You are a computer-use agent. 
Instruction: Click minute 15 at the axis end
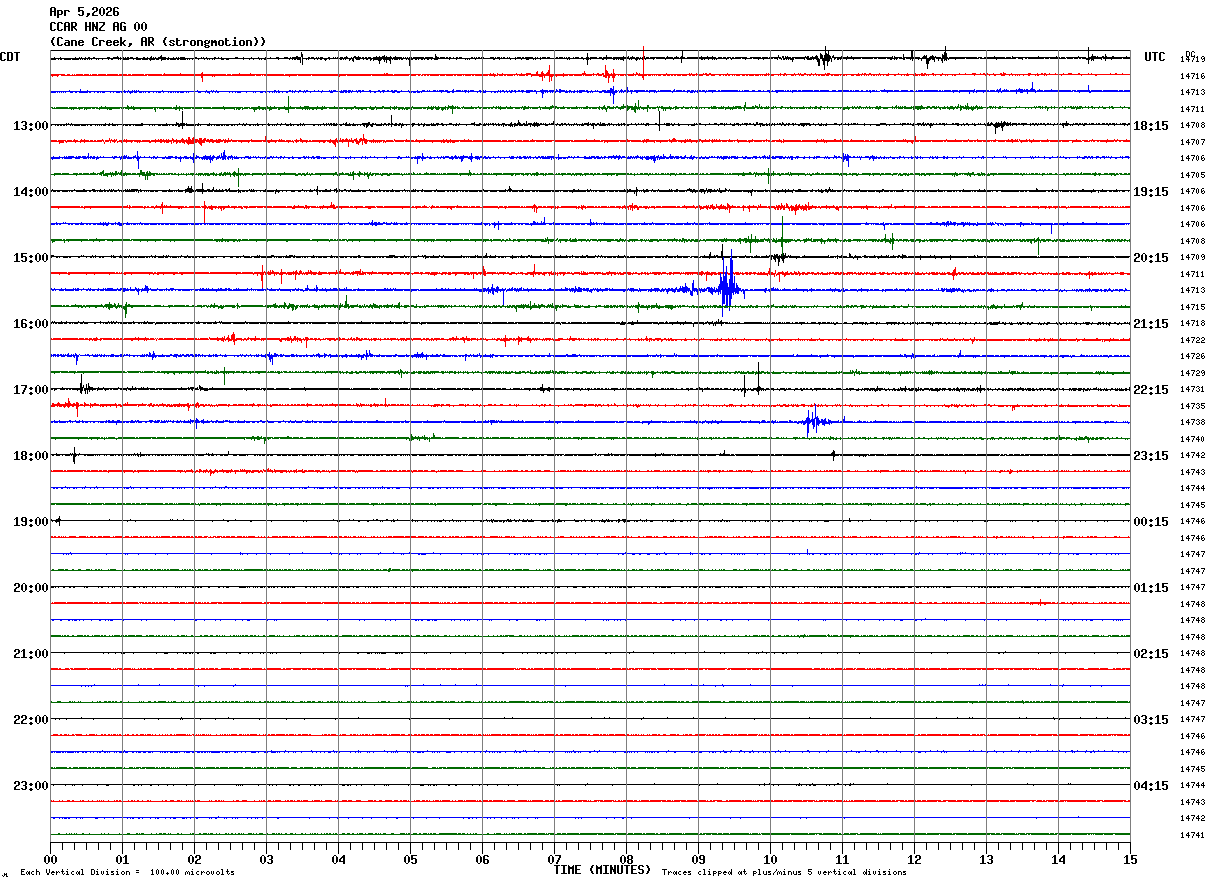(x=1130, y=859)
